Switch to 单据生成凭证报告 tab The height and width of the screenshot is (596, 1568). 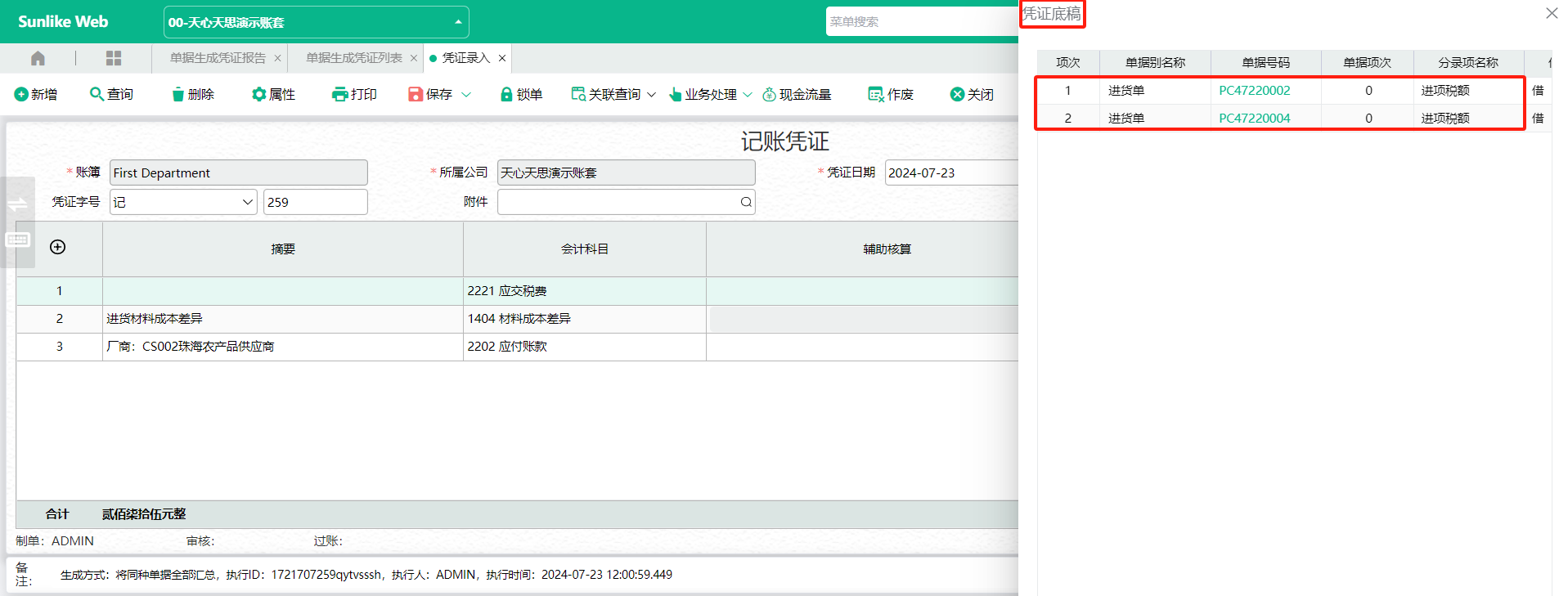point(218,58)
